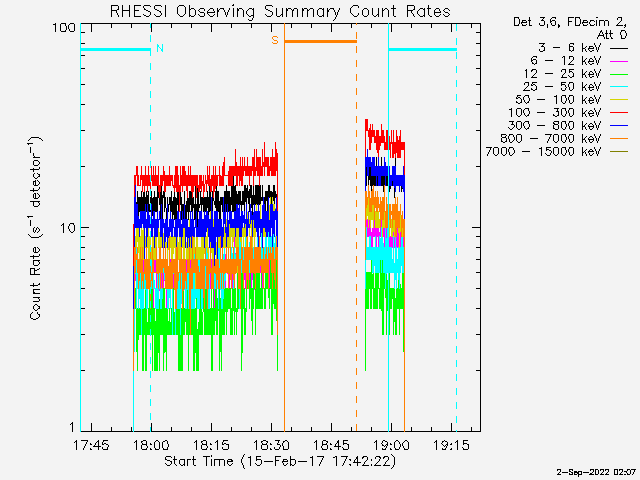Click the "18:15" time axis label
Screen dimensions: 640x480
click(211, 445)
